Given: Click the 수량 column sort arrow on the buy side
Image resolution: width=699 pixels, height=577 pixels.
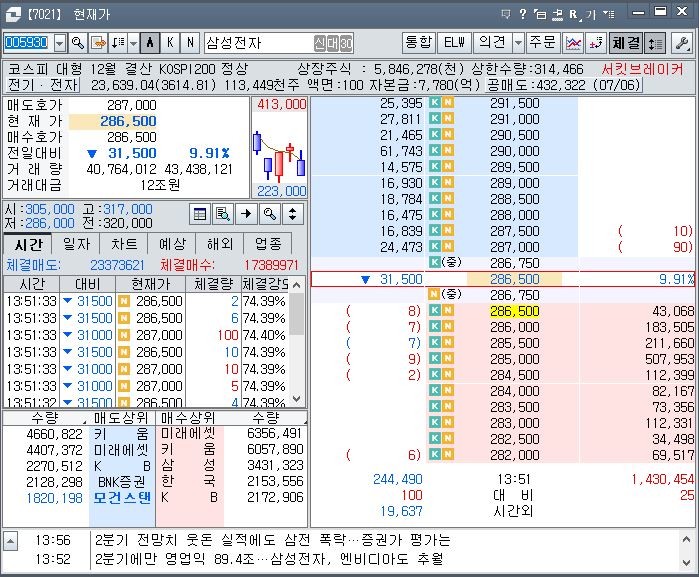Looking at the screenshot, I should [x=305, y=420].
